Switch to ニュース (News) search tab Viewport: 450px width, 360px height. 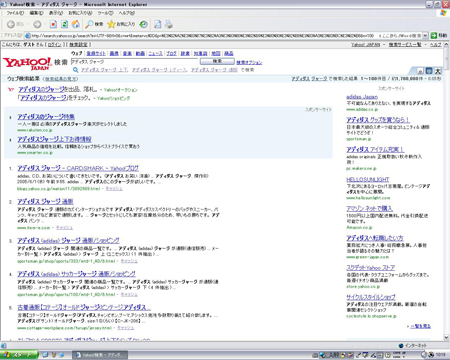155,53
